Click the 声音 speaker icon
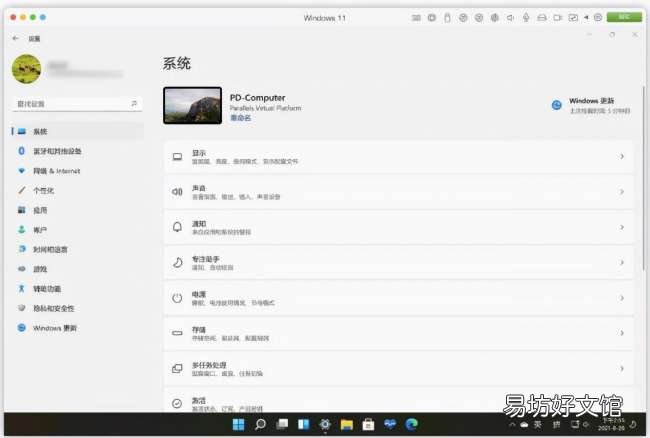650x438 pixels. 177,192
